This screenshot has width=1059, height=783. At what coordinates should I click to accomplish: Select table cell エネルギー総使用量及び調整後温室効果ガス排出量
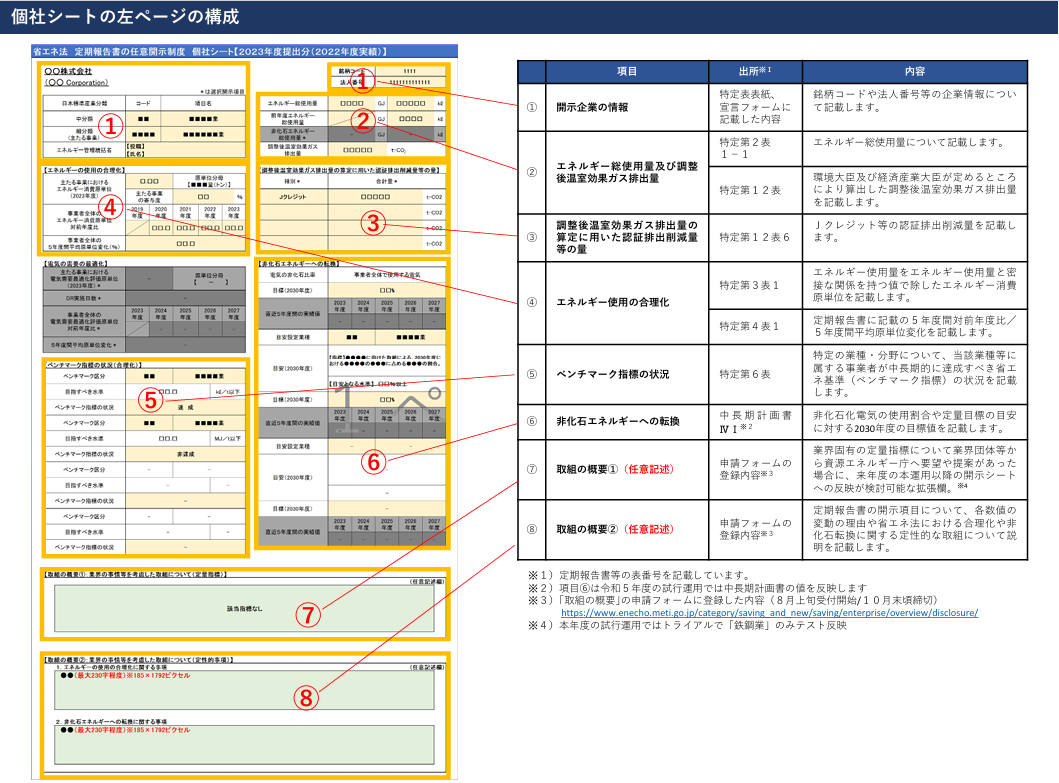(627, 172)
